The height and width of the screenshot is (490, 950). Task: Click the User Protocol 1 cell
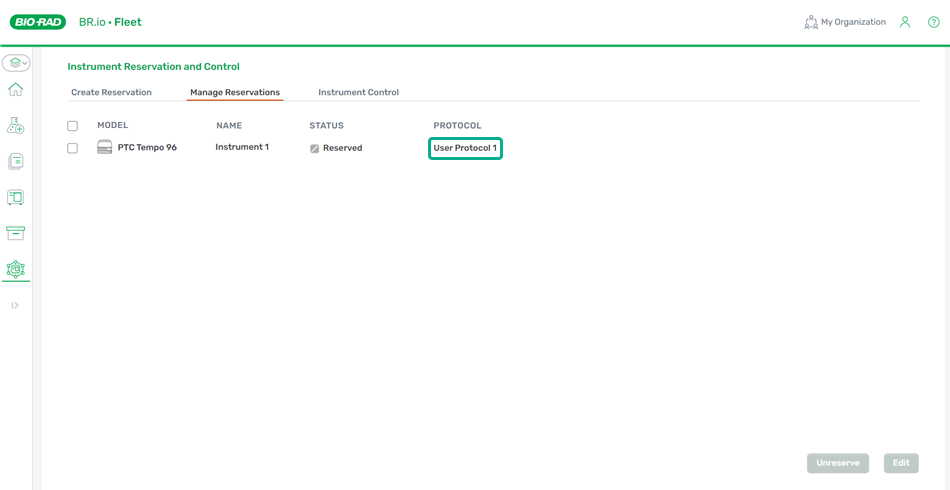465,148
